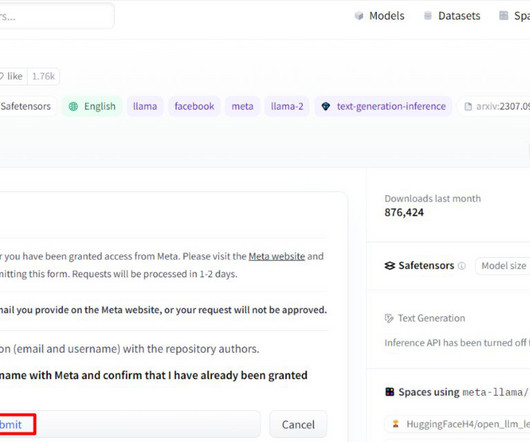Click the bold email approval warning text
The image size is (530, 442).
164,310
